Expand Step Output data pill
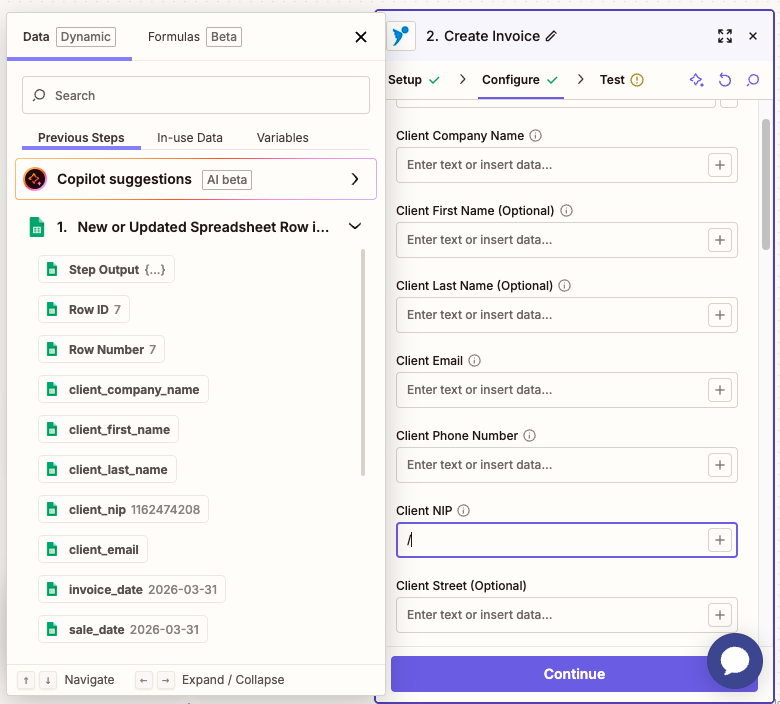Viewport: 780px width, 704px height. point(106,270)
